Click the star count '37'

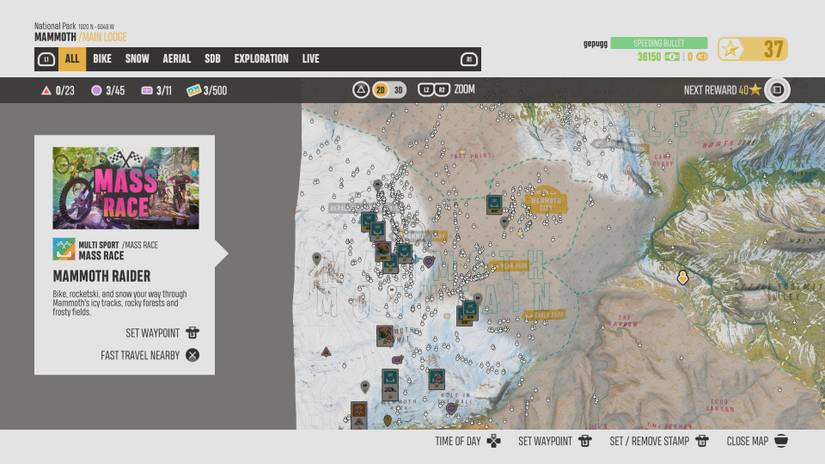[773, 50]
